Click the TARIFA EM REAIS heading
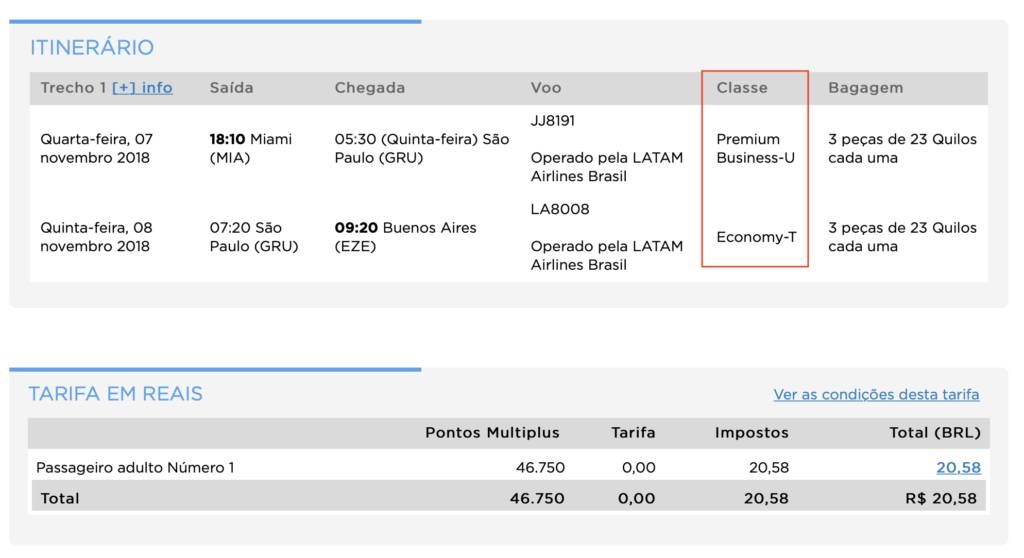Screen dimensions: 1024x558 click(116, 393)
